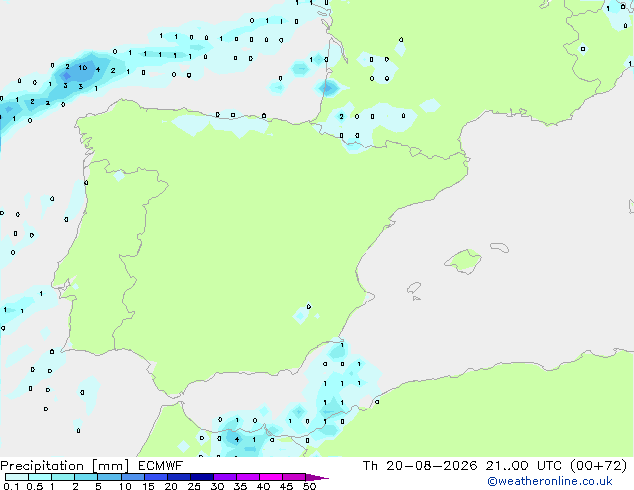Click the Menorca island outline
The height and width of the screenshot is (490, 634).
pos(499,247)
